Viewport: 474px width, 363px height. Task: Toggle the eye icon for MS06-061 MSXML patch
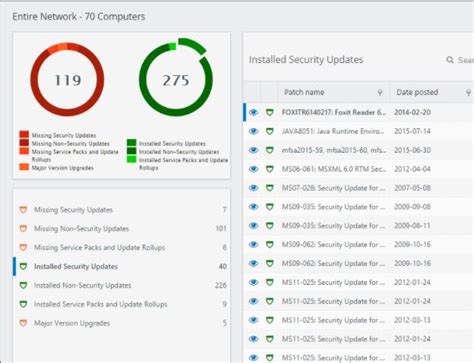pyautogui.click(x=254, y=169)
